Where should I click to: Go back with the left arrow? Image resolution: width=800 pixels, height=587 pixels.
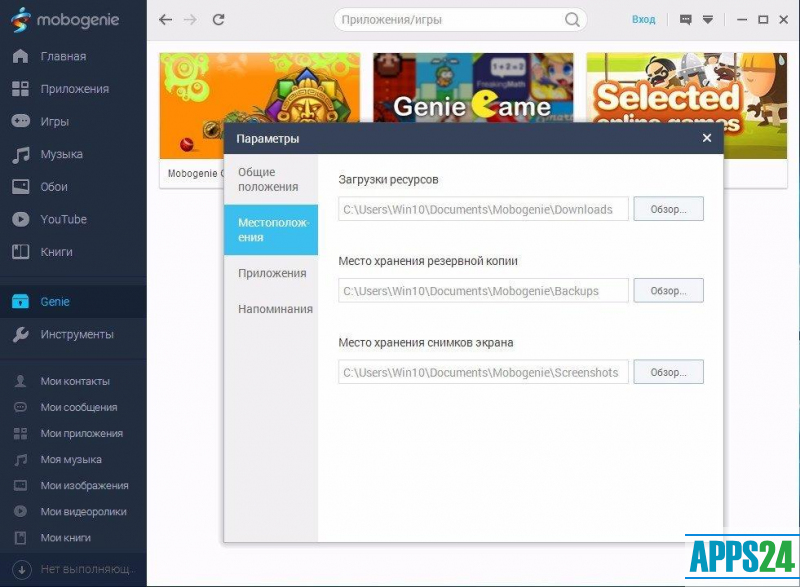tap(165, 19)
